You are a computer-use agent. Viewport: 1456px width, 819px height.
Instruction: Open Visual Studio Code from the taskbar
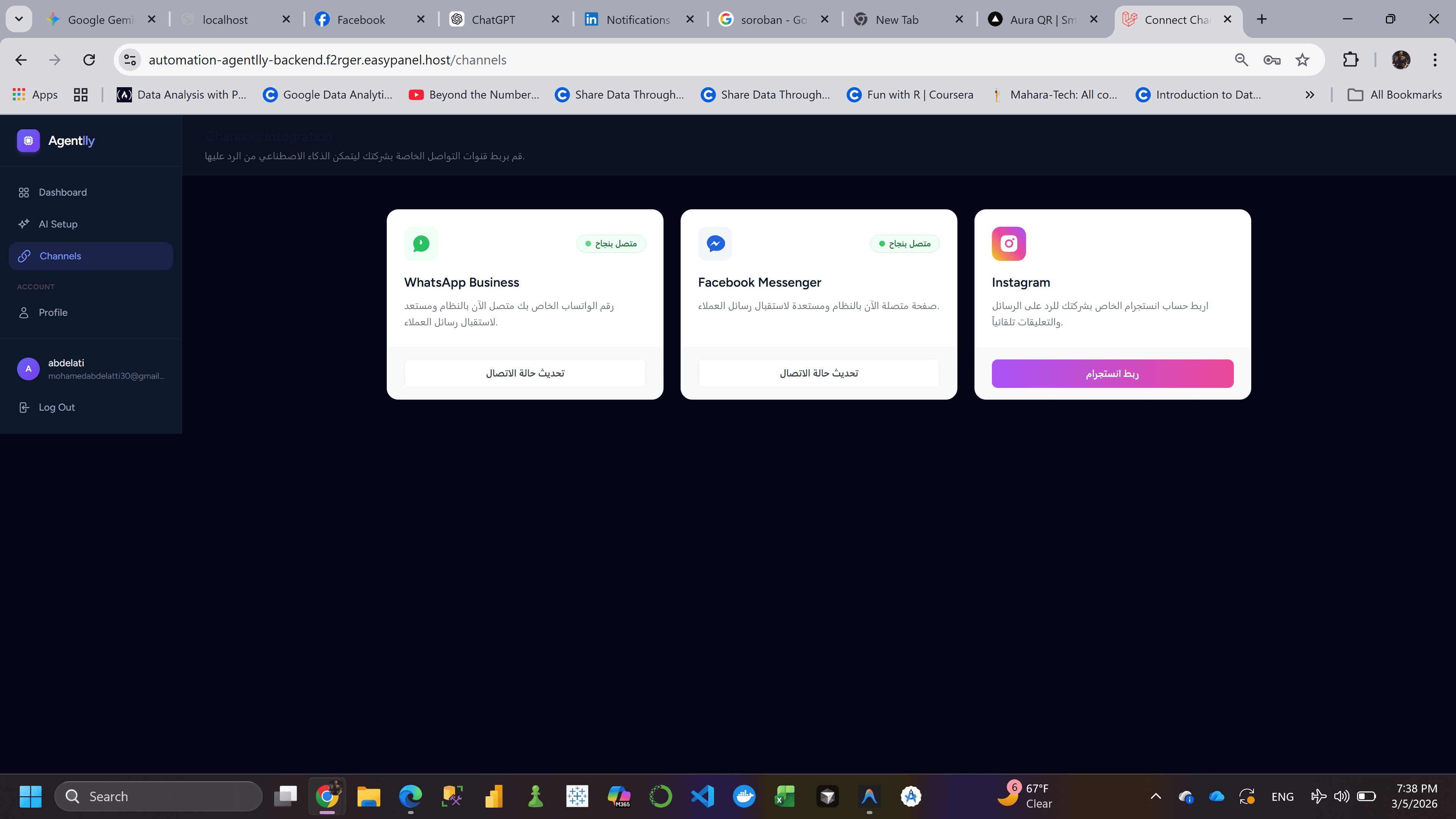tap(703, 797)
